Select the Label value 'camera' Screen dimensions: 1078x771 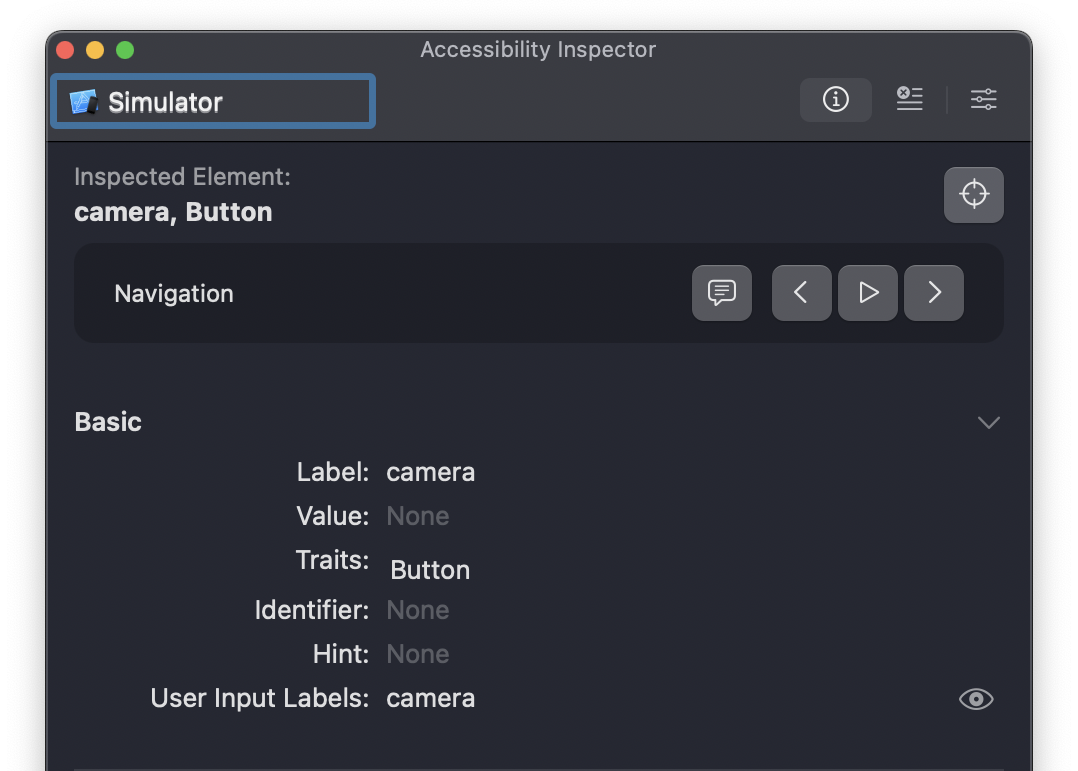pyautogui.click(x=430, y=473)
